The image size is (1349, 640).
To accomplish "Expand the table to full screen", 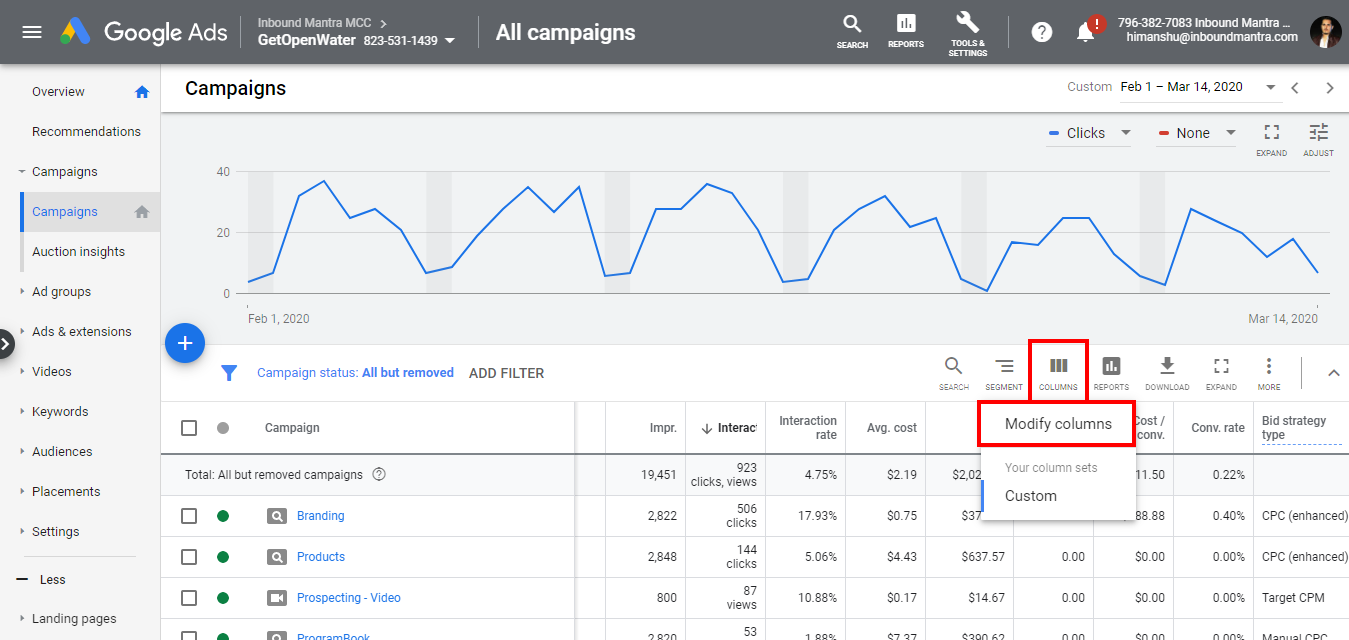I will pos(1221,373).
